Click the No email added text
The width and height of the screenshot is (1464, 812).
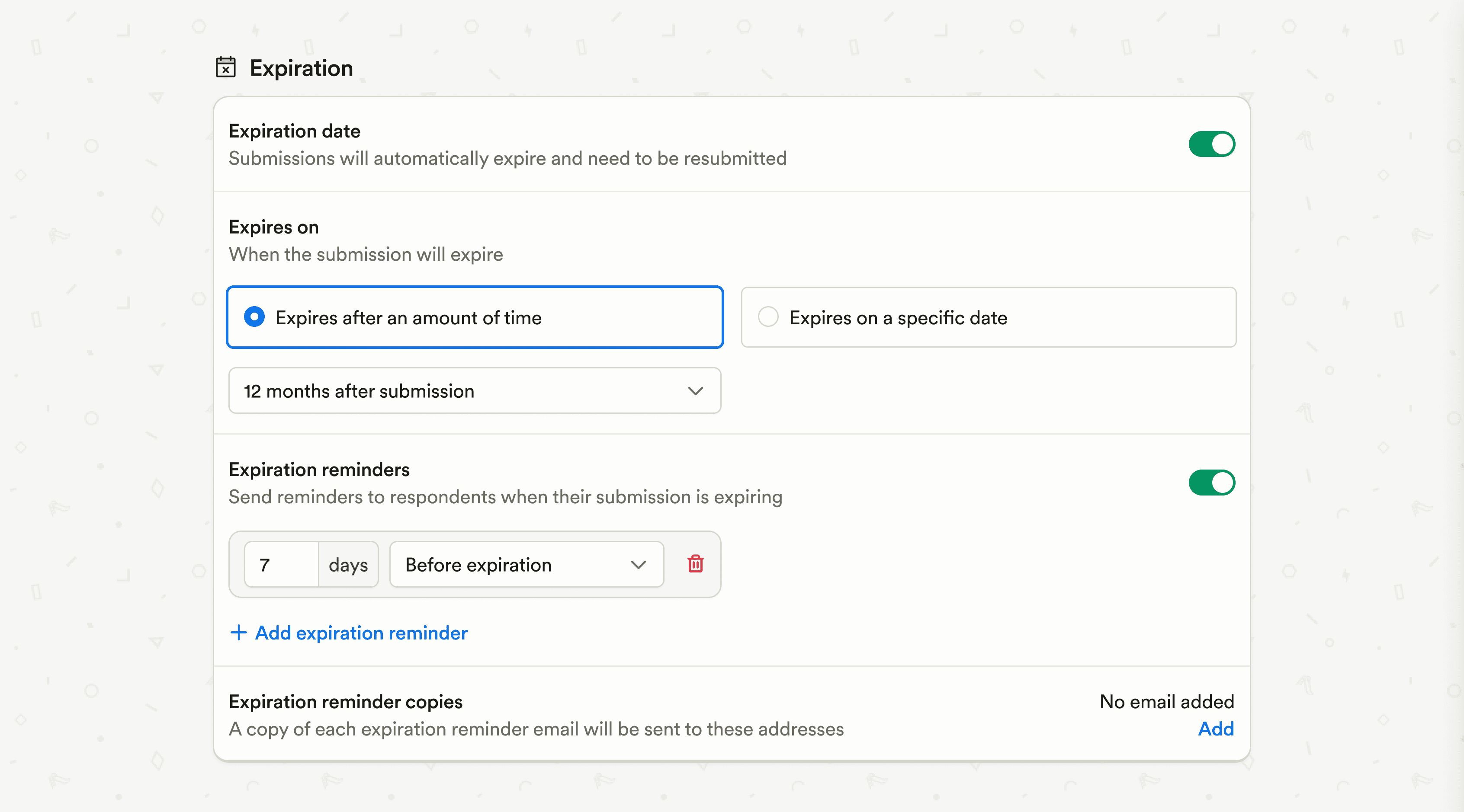click(x=1166, y=702)
